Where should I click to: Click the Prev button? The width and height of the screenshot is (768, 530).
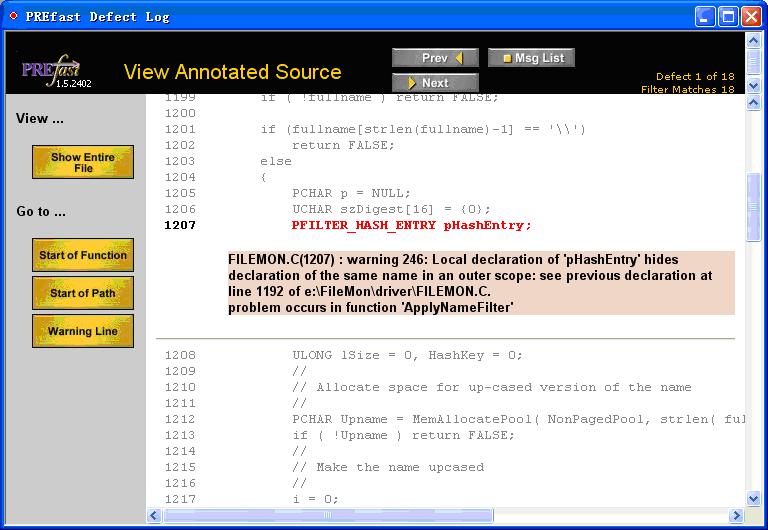[x=435, y=58]
